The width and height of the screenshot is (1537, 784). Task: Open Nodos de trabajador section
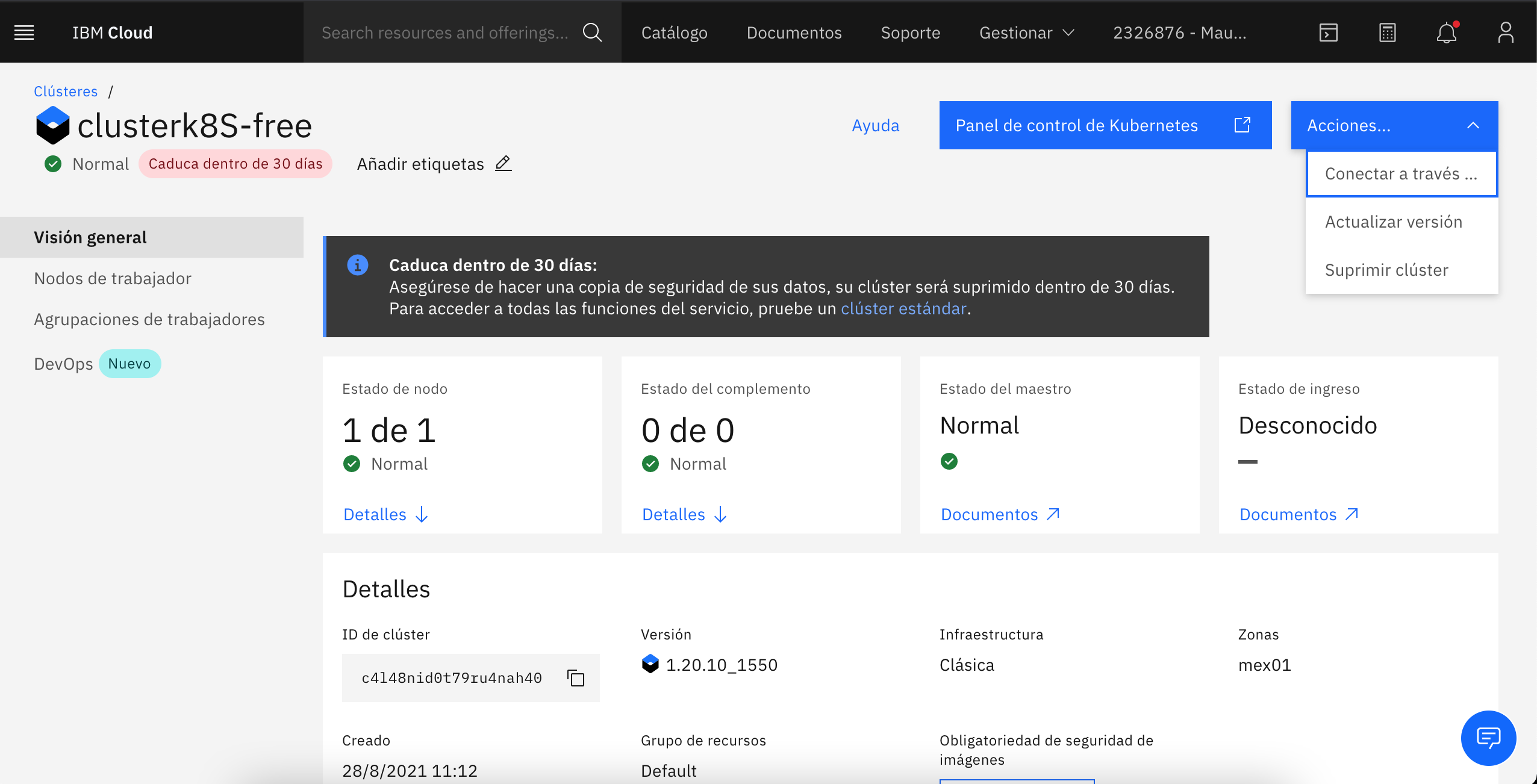pos(113,278)
